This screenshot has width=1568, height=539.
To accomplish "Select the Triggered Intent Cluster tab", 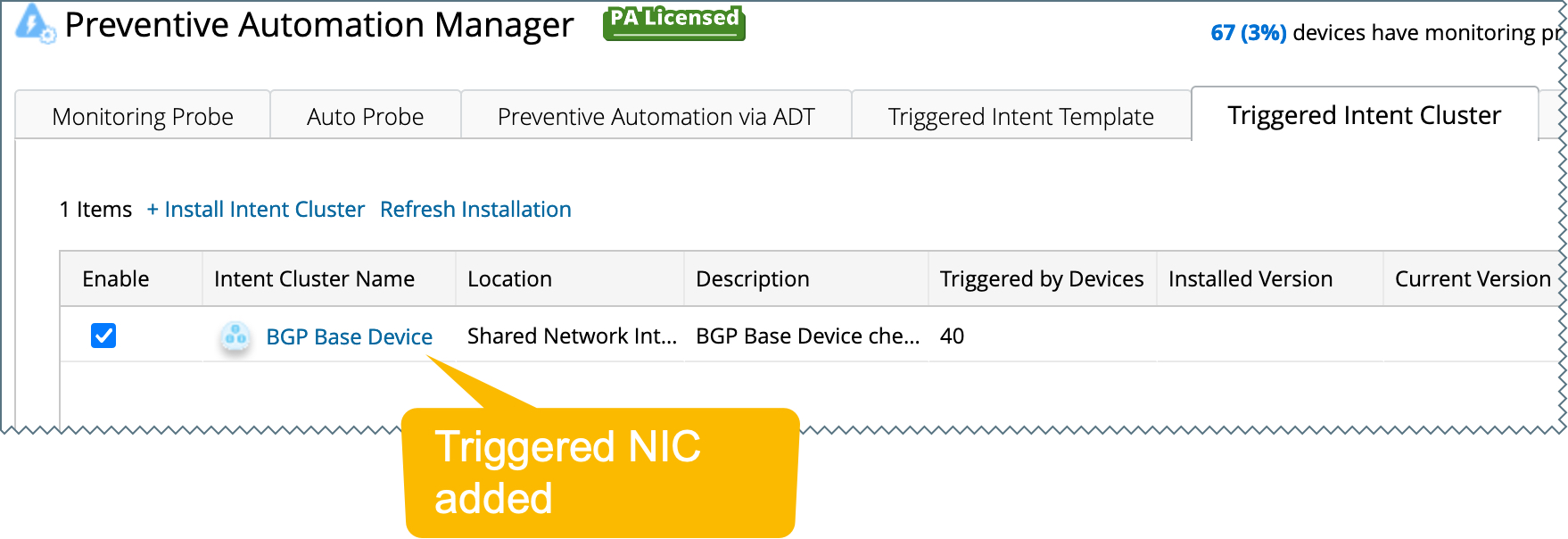I will (1364, 115).
